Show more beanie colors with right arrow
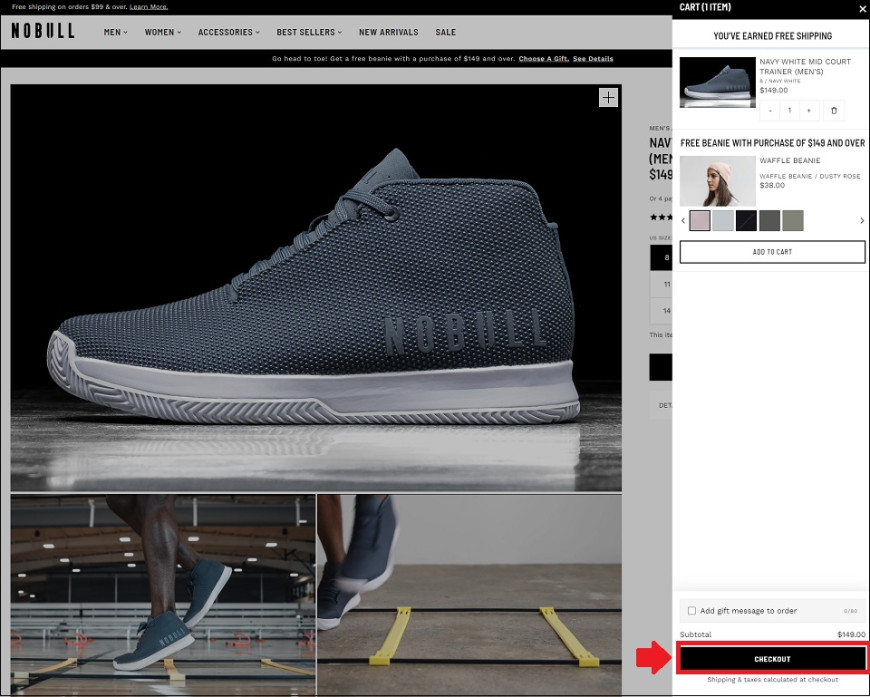This screenshot has width=870, height=697. tap(862, 221)
